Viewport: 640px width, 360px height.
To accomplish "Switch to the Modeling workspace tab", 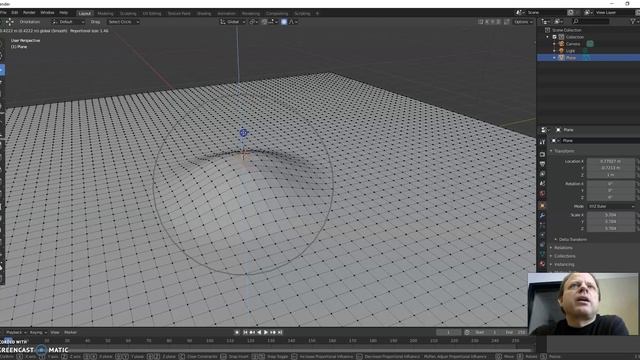I will point(105,13).
